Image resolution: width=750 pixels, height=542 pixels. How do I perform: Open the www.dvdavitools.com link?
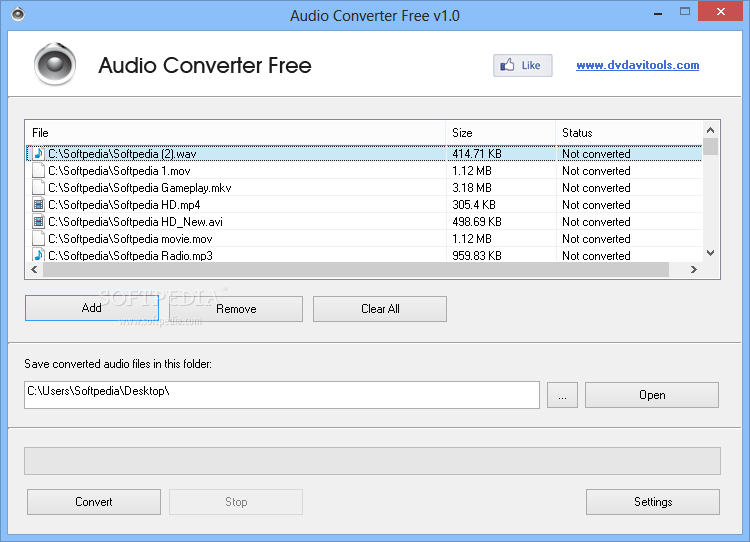[x=638, y=65]
